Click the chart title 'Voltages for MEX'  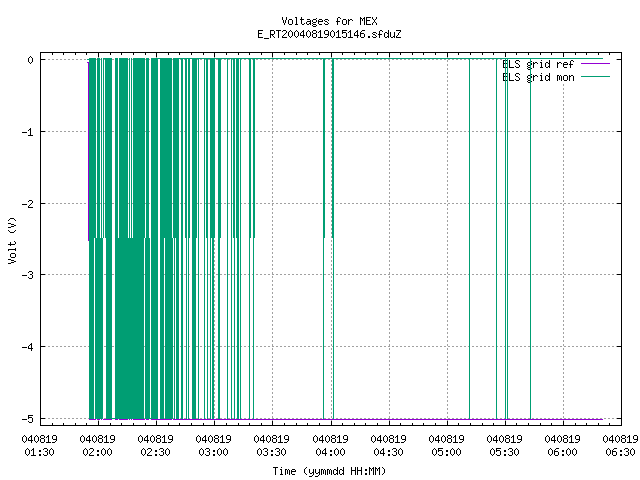pos(329,21)
